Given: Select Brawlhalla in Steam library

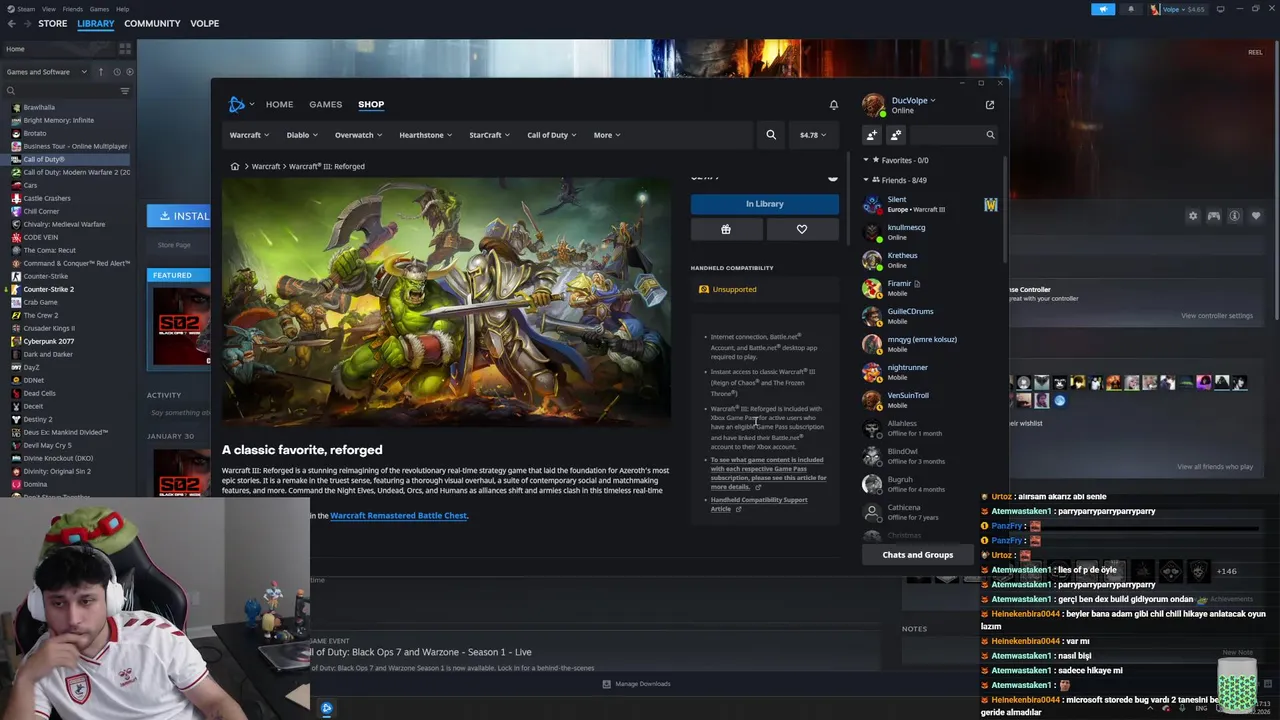Looking at the screenshot, I should (39, 107).
